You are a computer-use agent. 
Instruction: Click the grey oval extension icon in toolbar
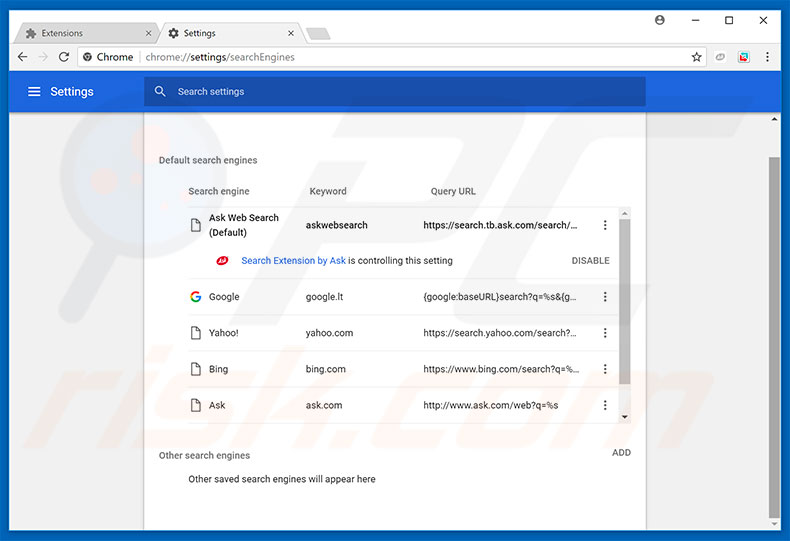(720, 57)
